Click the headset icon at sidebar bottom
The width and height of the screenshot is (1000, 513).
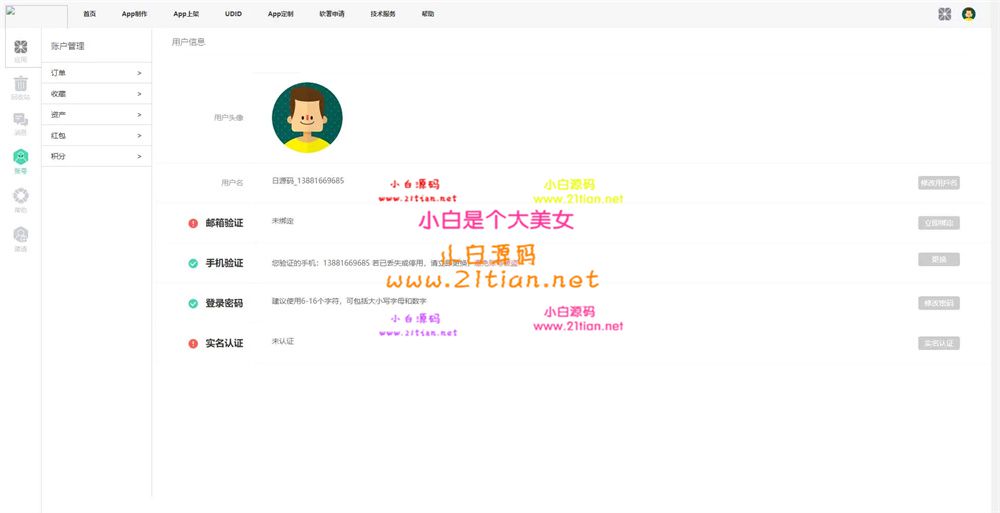coord(20,235)
